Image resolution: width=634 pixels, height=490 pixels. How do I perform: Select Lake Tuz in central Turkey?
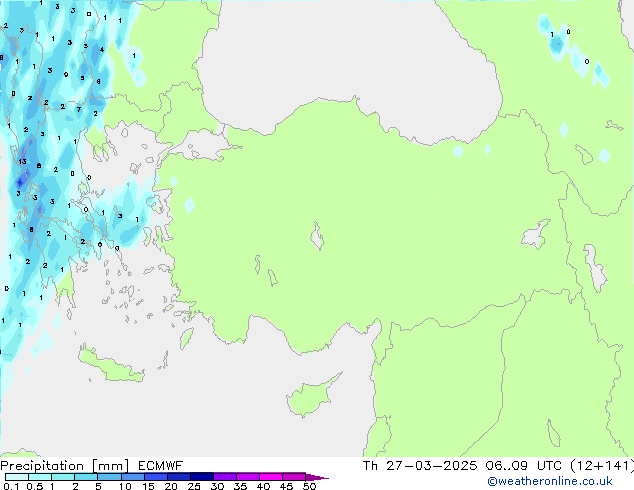[x=317, y=236]
